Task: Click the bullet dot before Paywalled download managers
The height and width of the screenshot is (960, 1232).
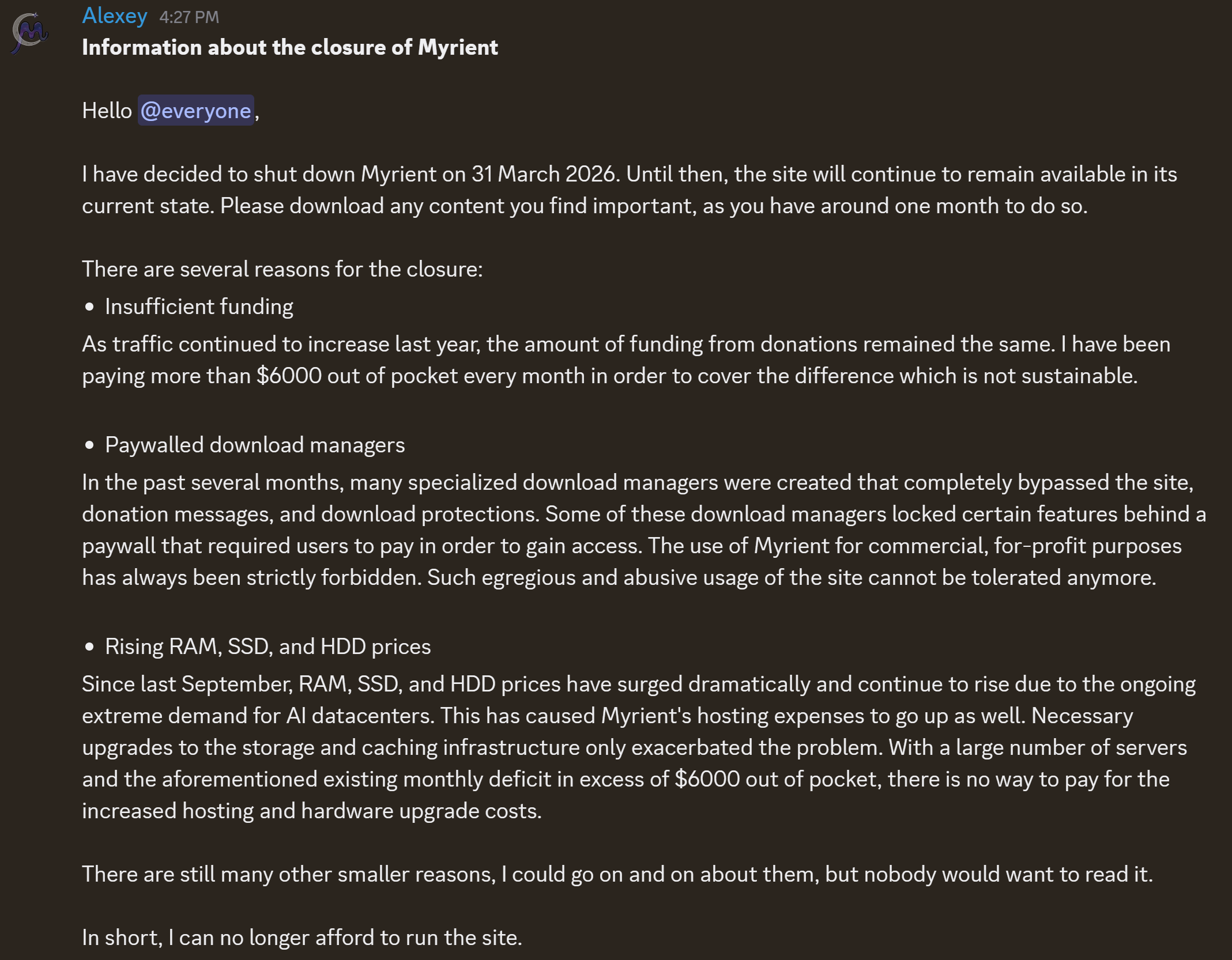Action: (x=89, y=445)
